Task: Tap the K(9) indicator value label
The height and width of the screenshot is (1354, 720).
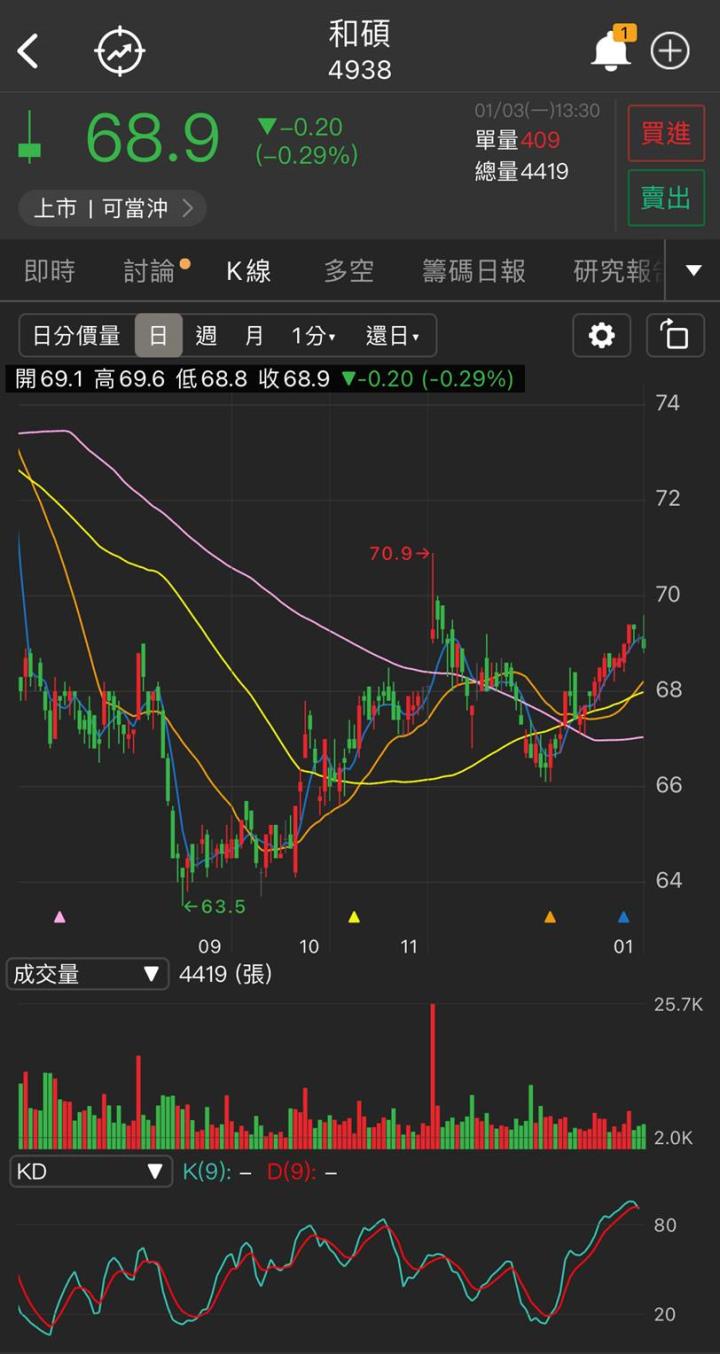Action: click(x=217, y=1172)
